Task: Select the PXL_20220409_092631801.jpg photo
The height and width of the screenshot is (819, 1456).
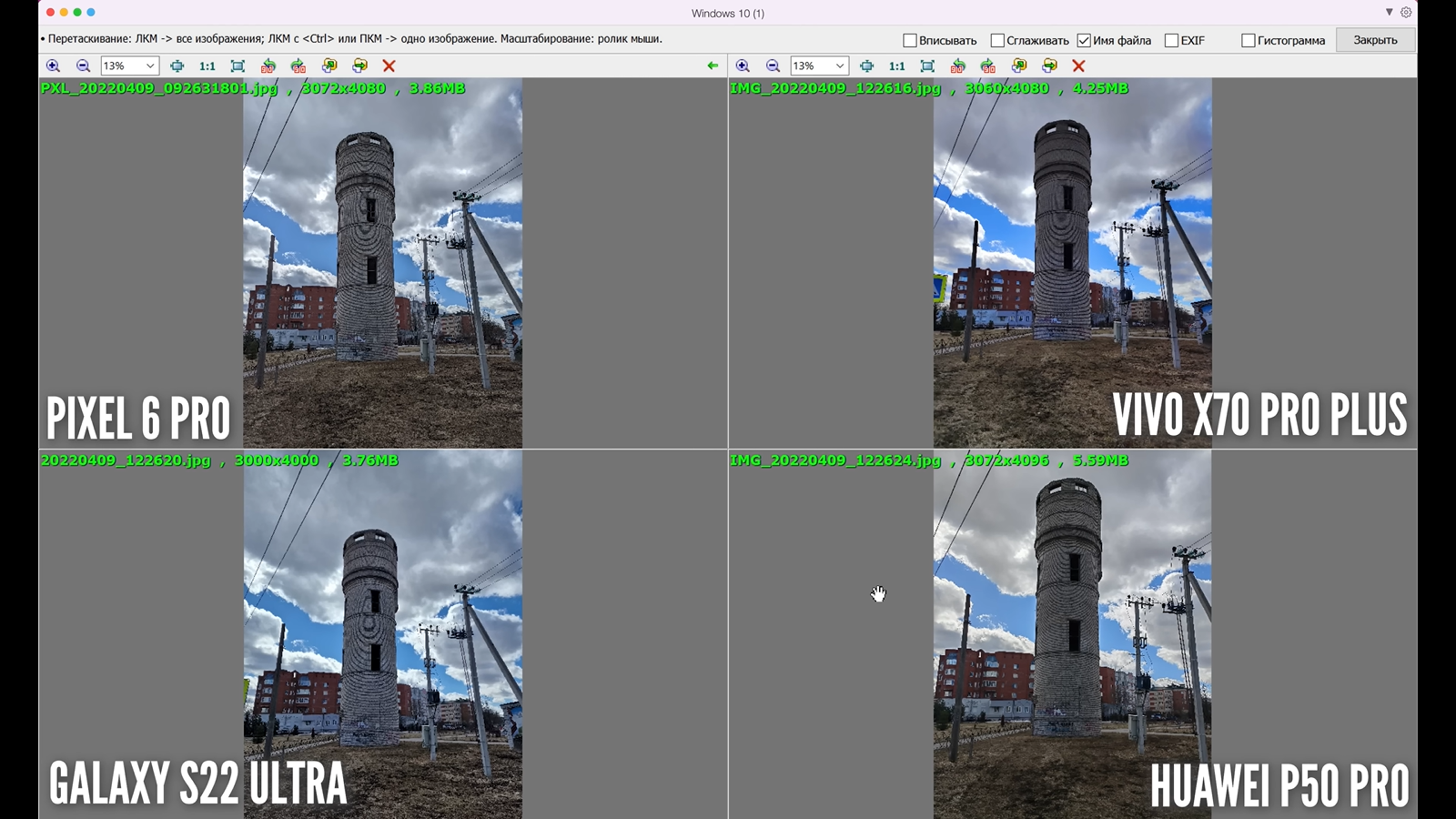Action: [382, 263]
